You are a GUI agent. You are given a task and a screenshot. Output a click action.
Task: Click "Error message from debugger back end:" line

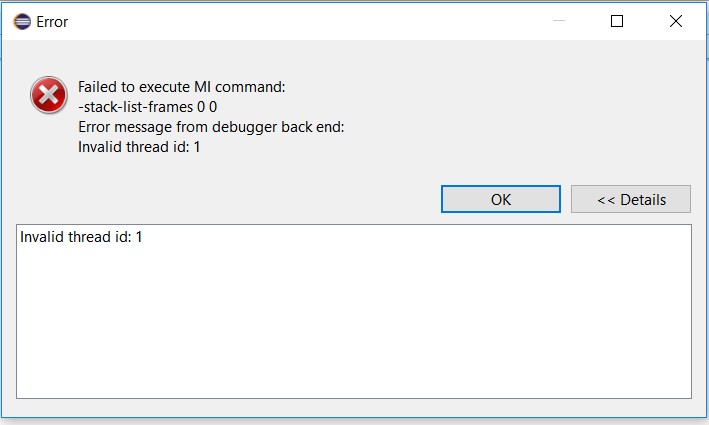point(211,127)
